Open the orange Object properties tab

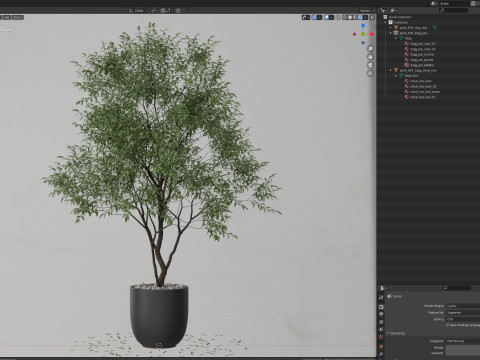381,347
